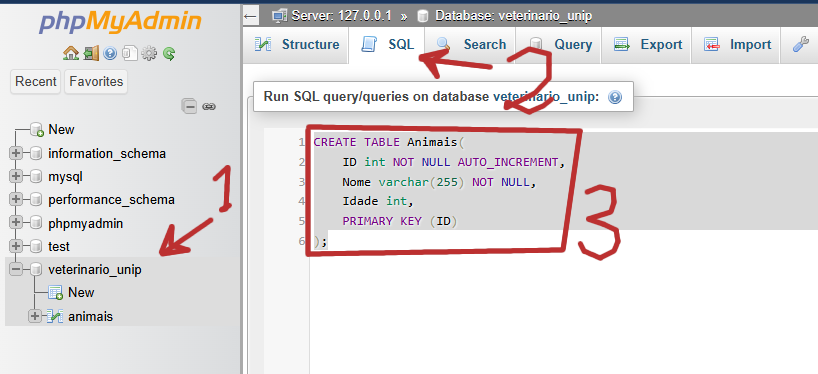Click database cylinder icon next to veterinario_unip
Viewport: 818px width, 374px height.
point(35,269)
